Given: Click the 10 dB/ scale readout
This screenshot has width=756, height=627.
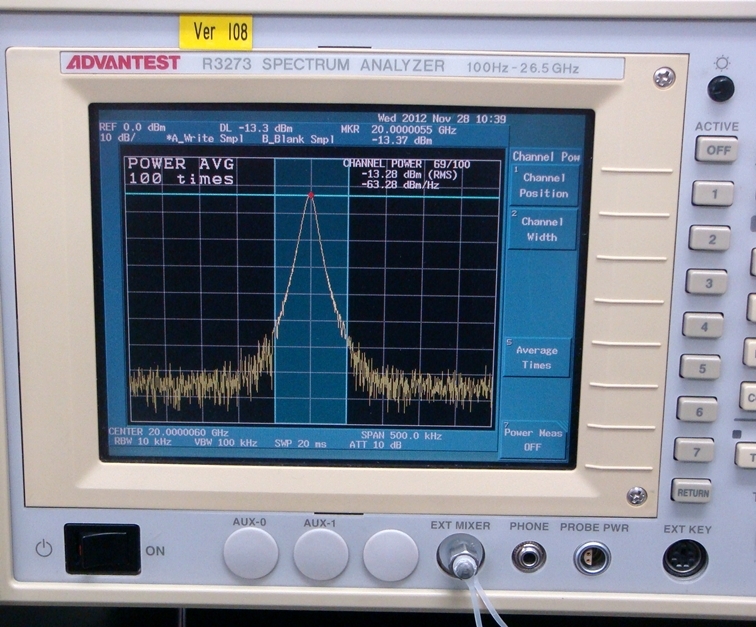Looking at the screenshot, I should pyautogui.click(x=118, y=138).
